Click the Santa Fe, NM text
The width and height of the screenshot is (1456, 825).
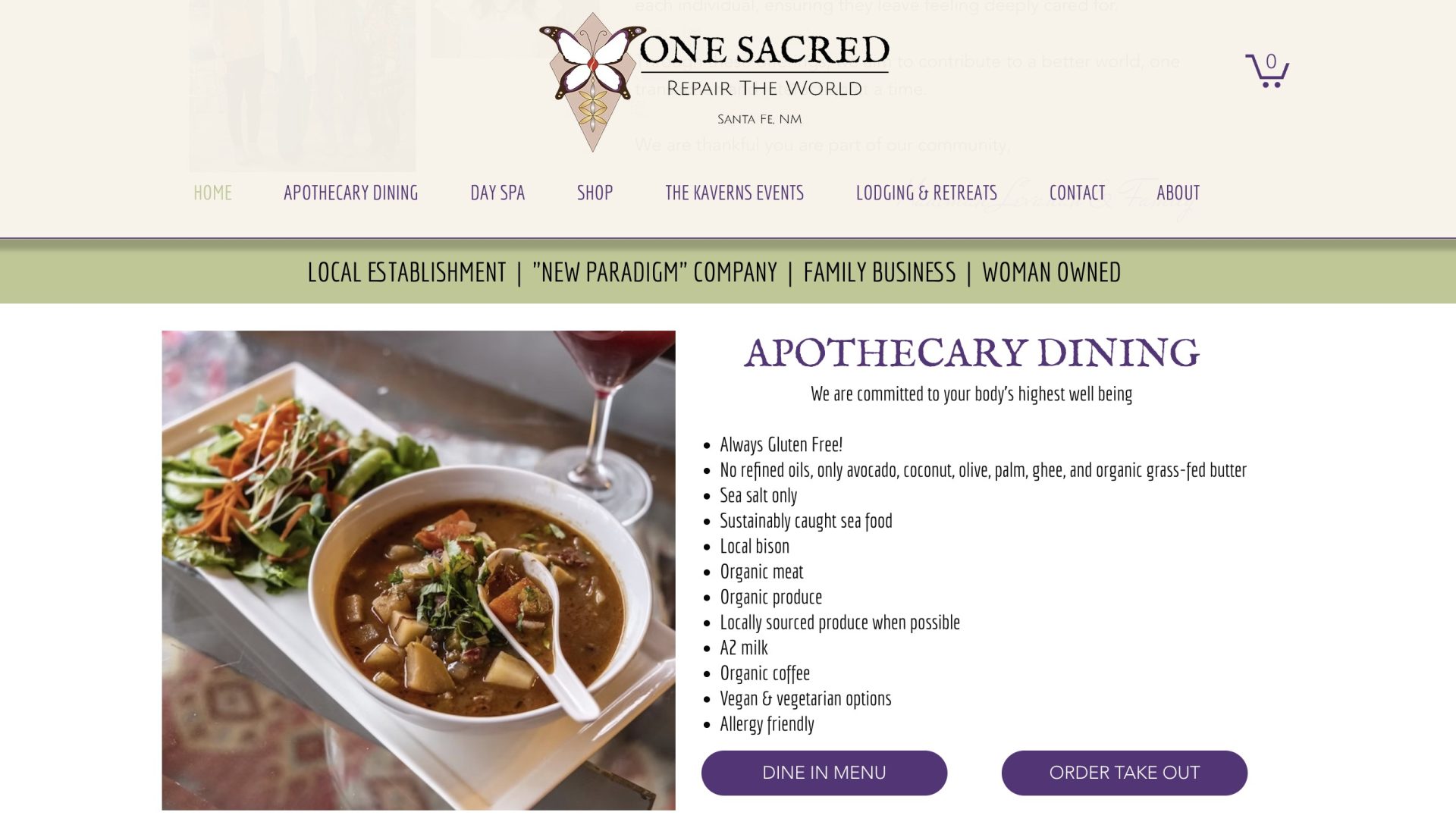760,119
